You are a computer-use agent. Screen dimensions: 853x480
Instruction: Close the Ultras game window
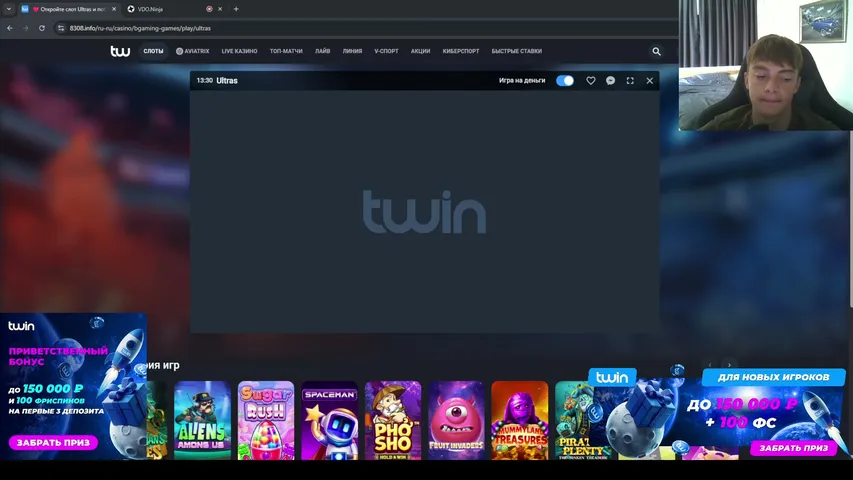click(650, 81)
